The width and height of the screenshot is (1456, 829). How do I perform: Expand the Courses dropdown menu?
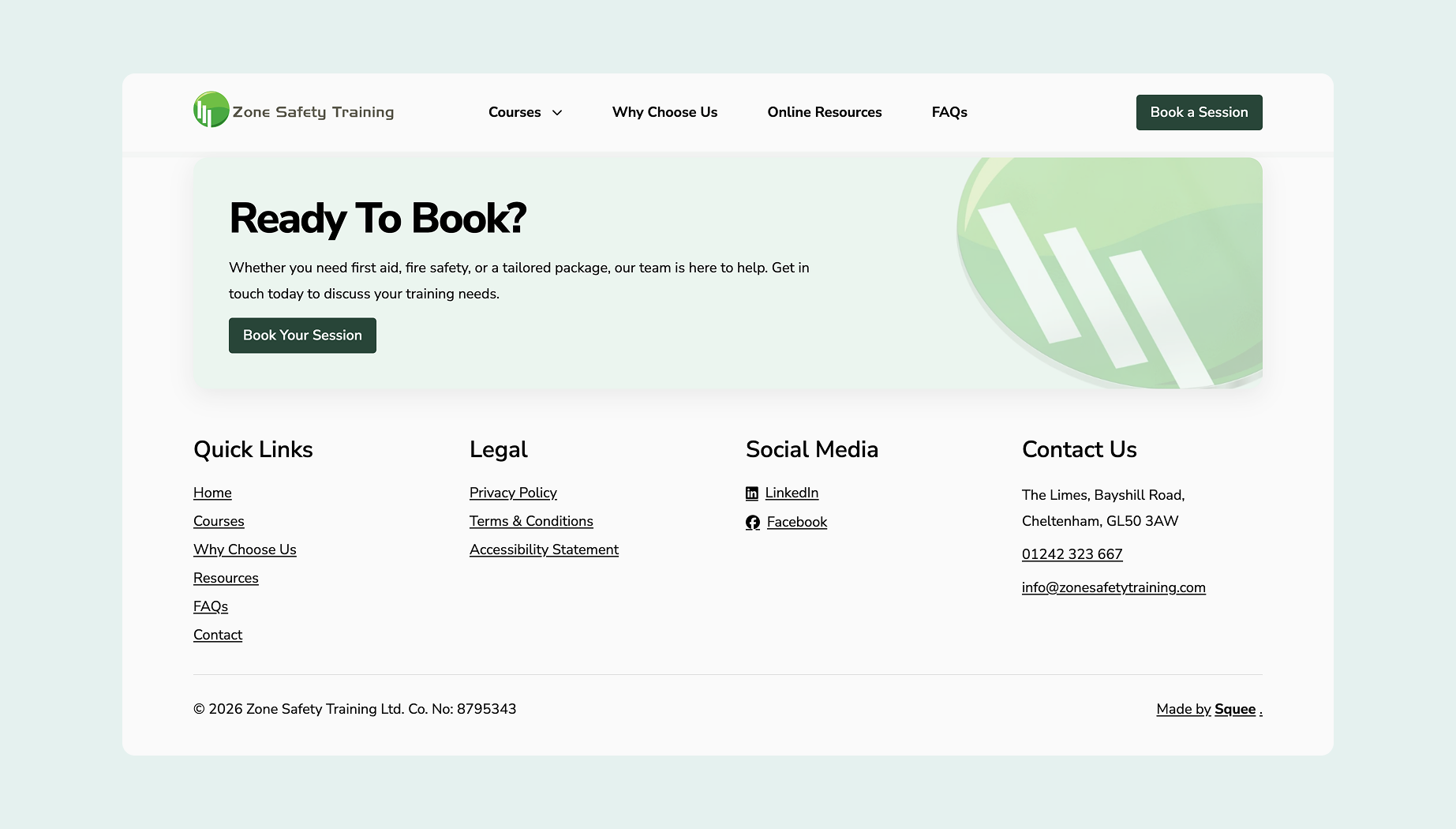click(x=525, y=112)
